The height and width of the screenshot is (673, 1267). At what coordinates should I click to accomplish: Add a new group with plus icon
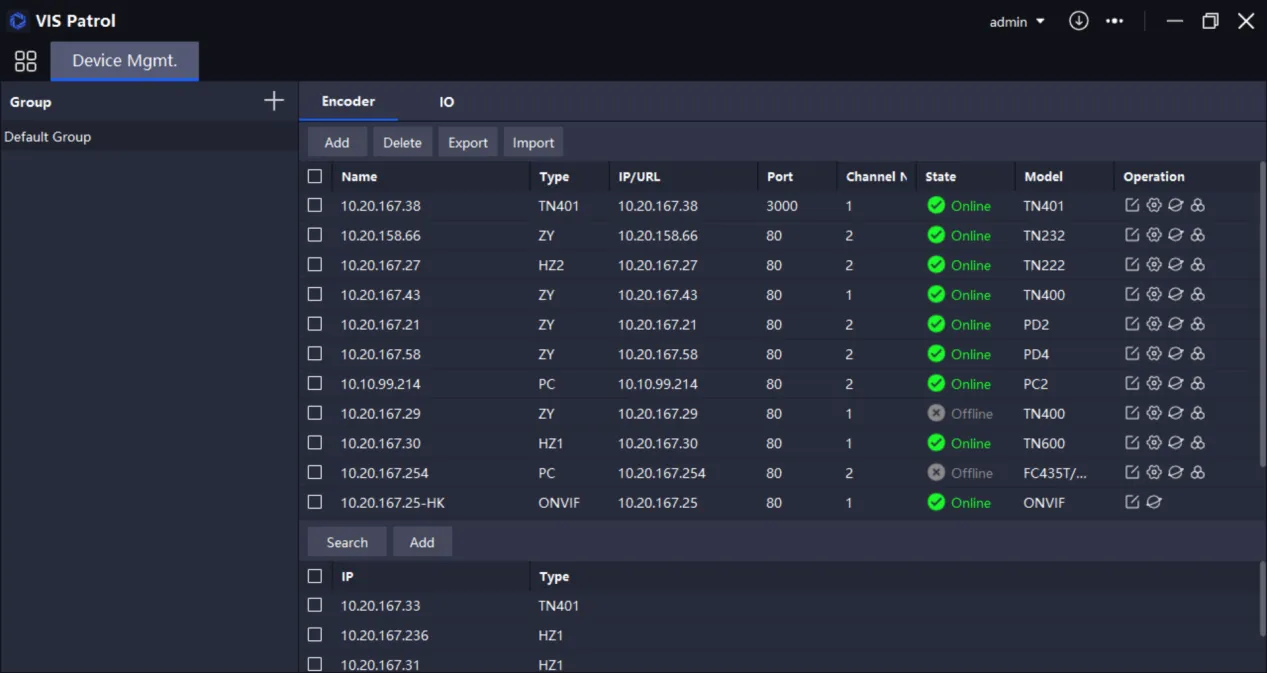[274, 101]
